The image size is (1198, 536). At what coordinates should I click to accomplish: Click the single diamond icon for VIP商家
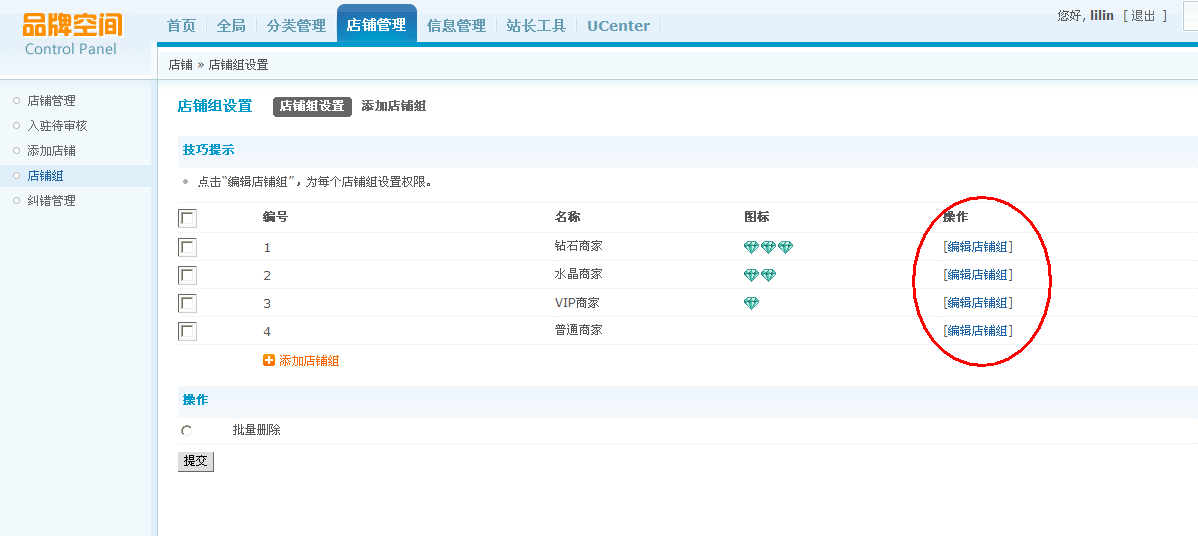click(x=752, y=303)
